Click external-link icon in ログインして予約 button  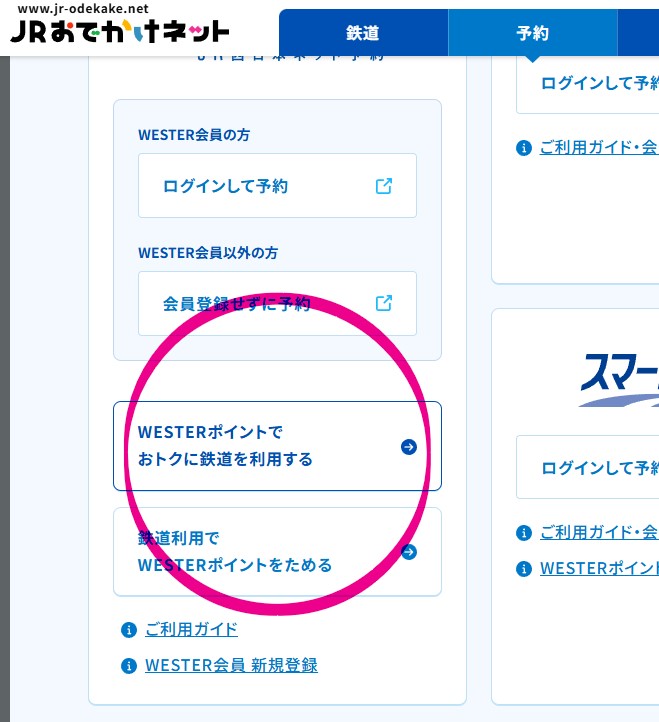(x=384, y=186)
